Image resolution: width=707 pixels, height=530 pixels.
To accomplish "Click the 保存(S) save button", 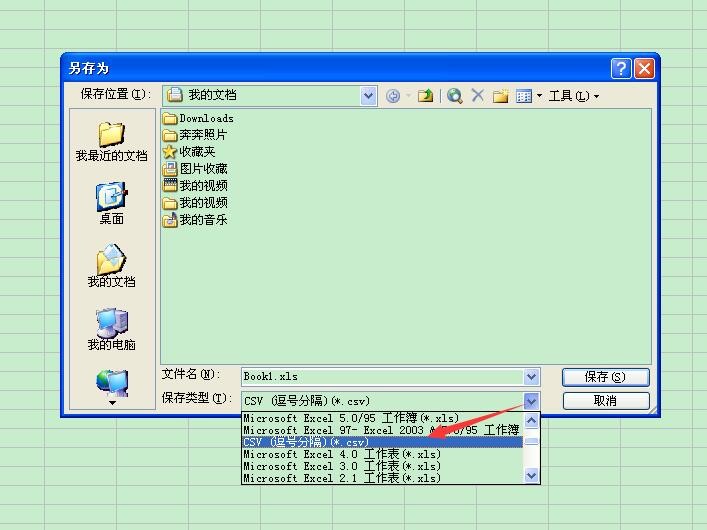I will click(606, 377).
